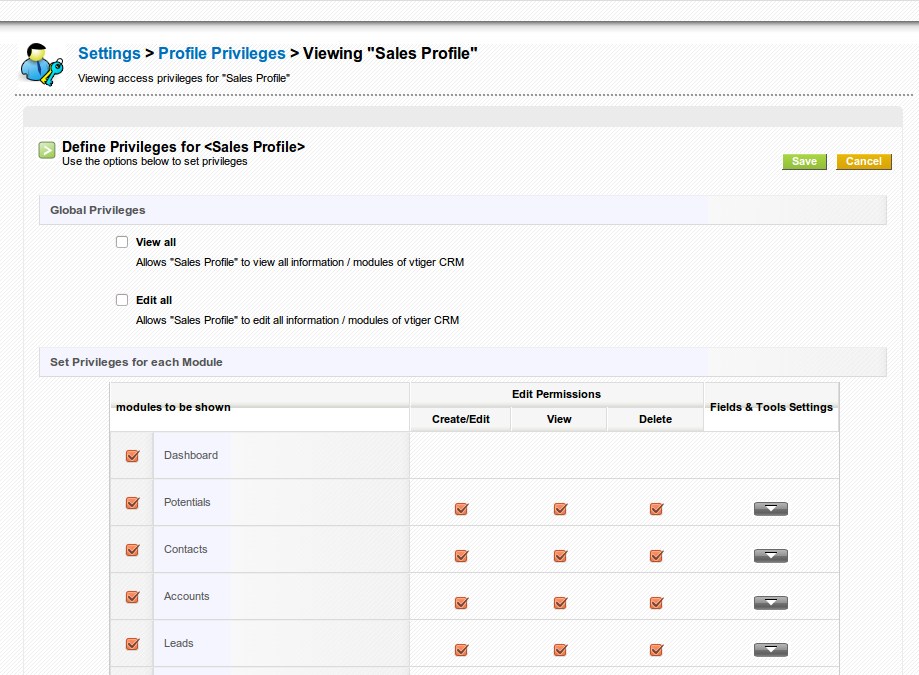Click the user profile icon beside Settings
Image resolution: width=919 pixels, height=675 pixels.
[41, 64]
